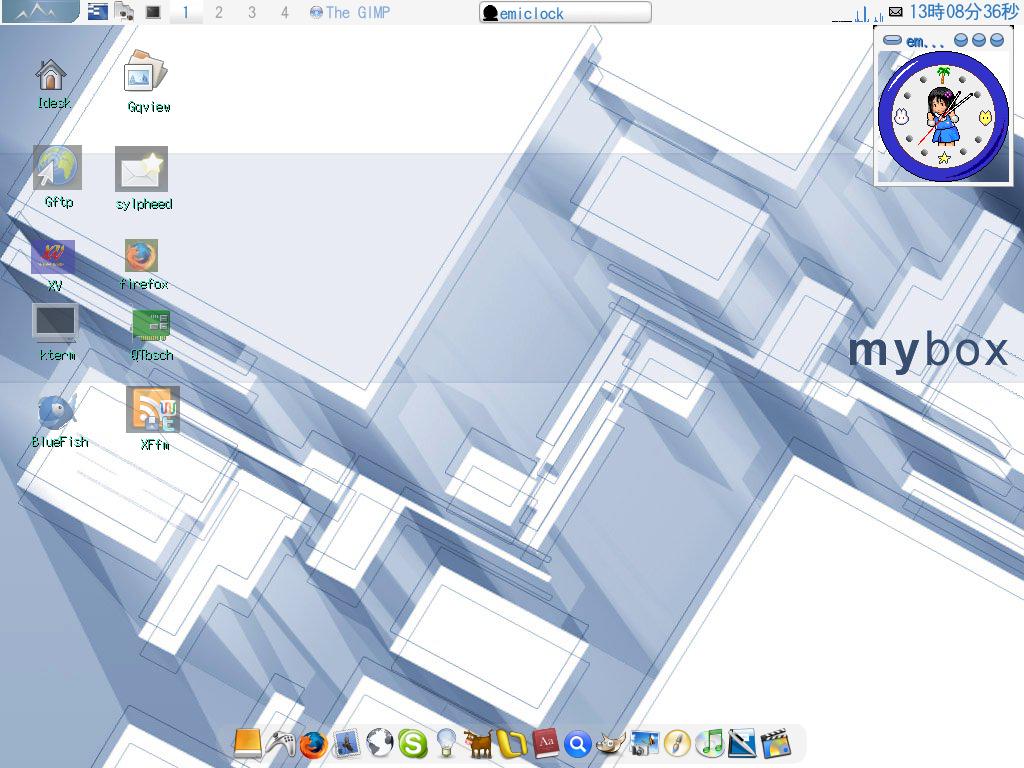Open the firefox desktop shortcut
This screenshot has height=768, width=1024.
click(x=141, y=256)
